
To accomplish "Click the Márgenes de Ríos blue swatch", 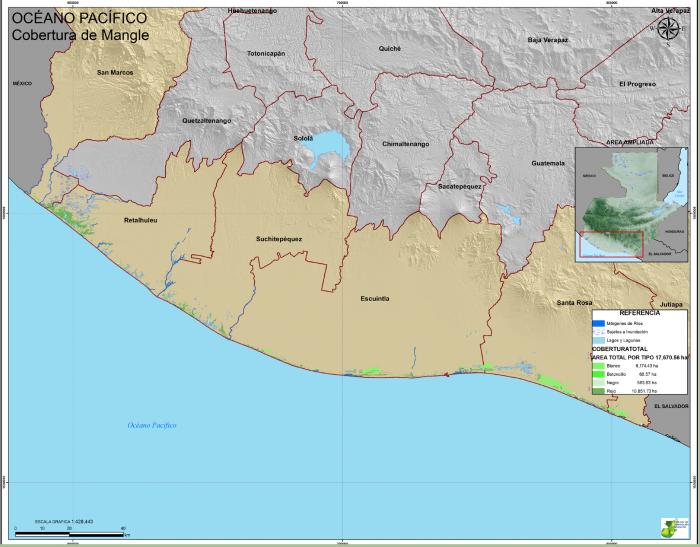I will 599,322.
